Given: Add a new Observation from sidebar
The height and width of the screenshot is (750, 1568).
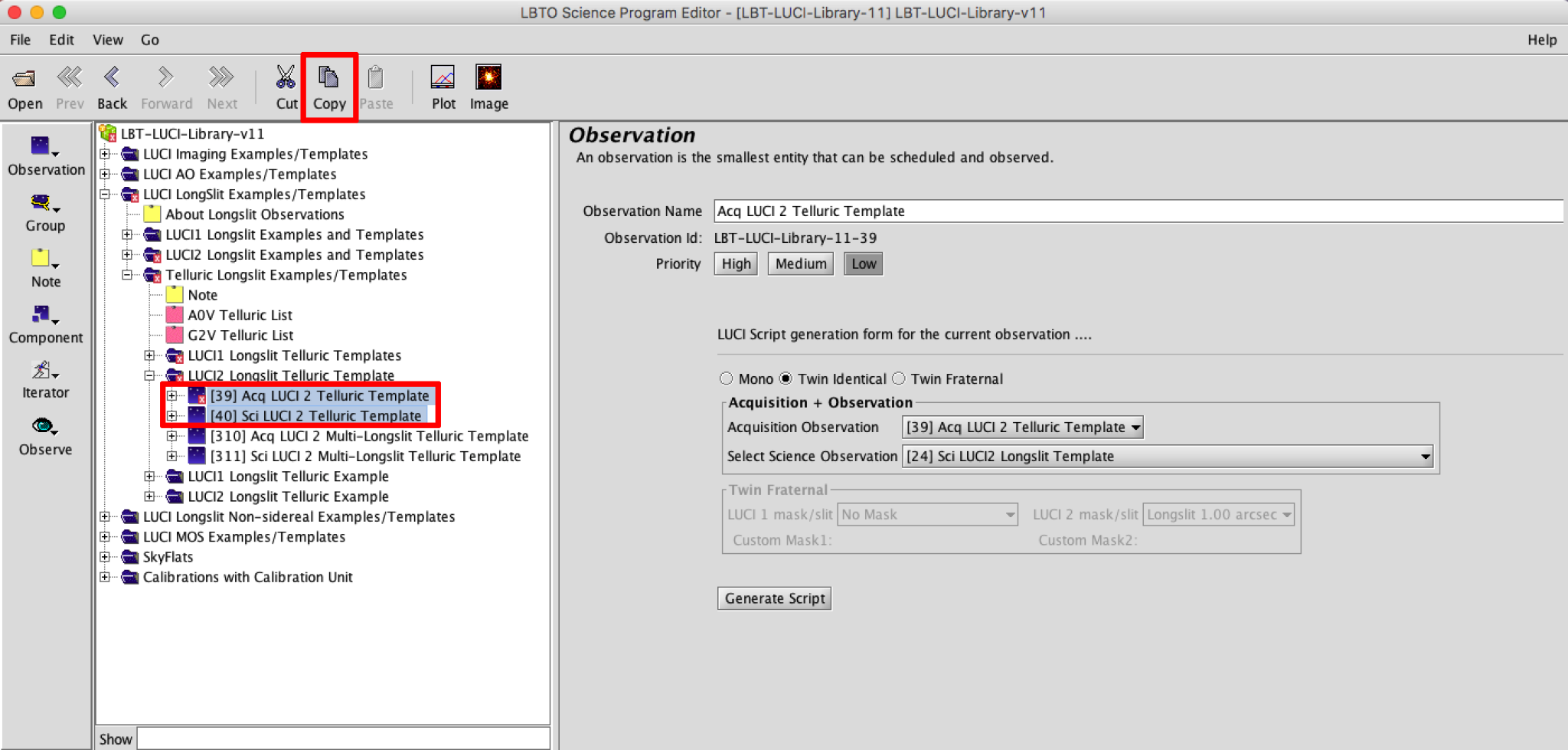Looking at the screenshot, I should click(x=46, y=156).
